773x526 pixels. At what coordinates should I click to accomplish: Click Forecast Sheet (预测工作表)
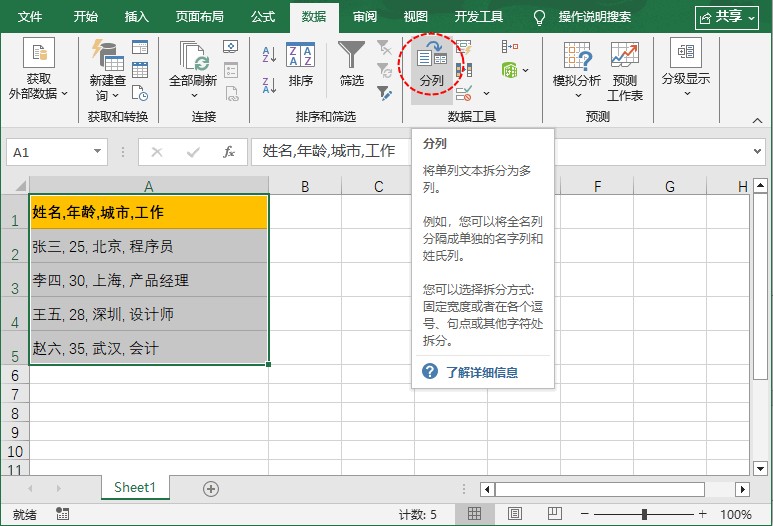tap(625, 71)
